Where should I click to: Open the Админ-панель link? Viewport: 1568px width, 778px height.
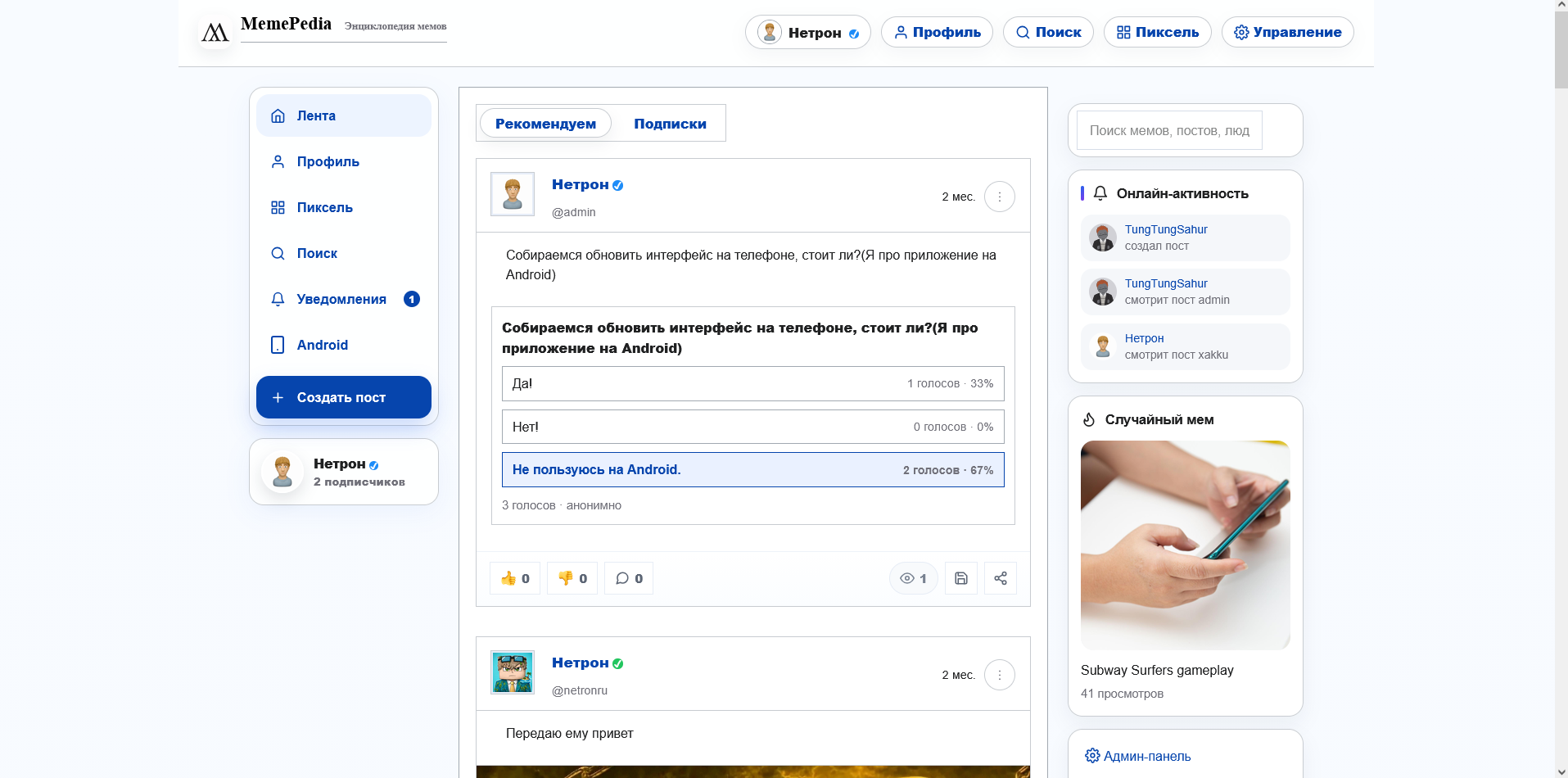[1138, 756]
